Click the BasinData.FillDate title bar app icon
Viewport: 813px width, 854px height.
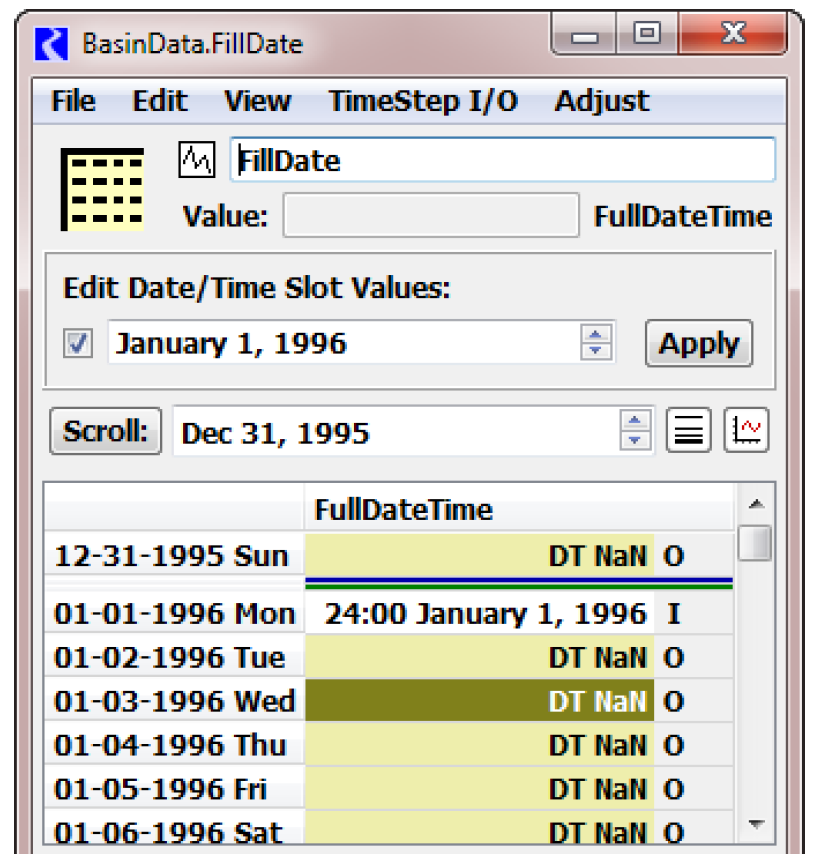(x=52, y=44)
